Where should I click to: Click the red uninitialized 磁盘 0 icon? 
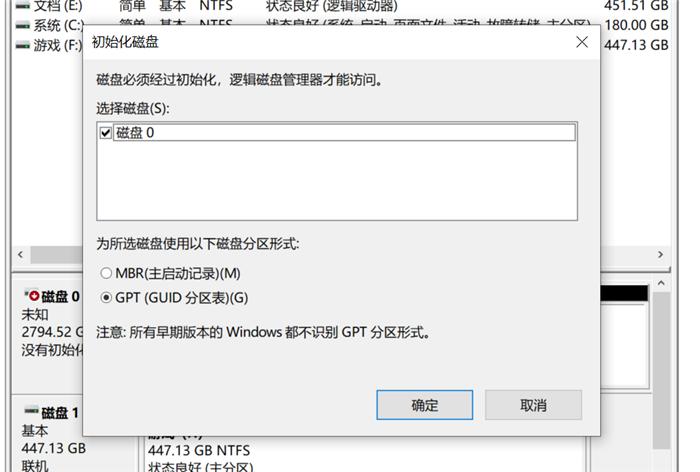pyautogui.click(x=32, y=295)
